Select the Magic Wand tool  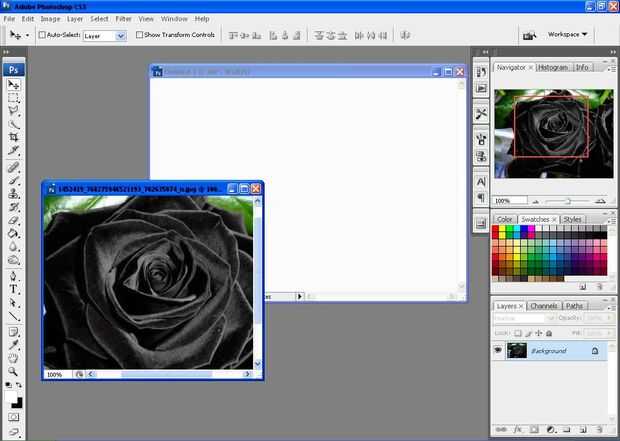pyautogui.click(x=13, y=124)
